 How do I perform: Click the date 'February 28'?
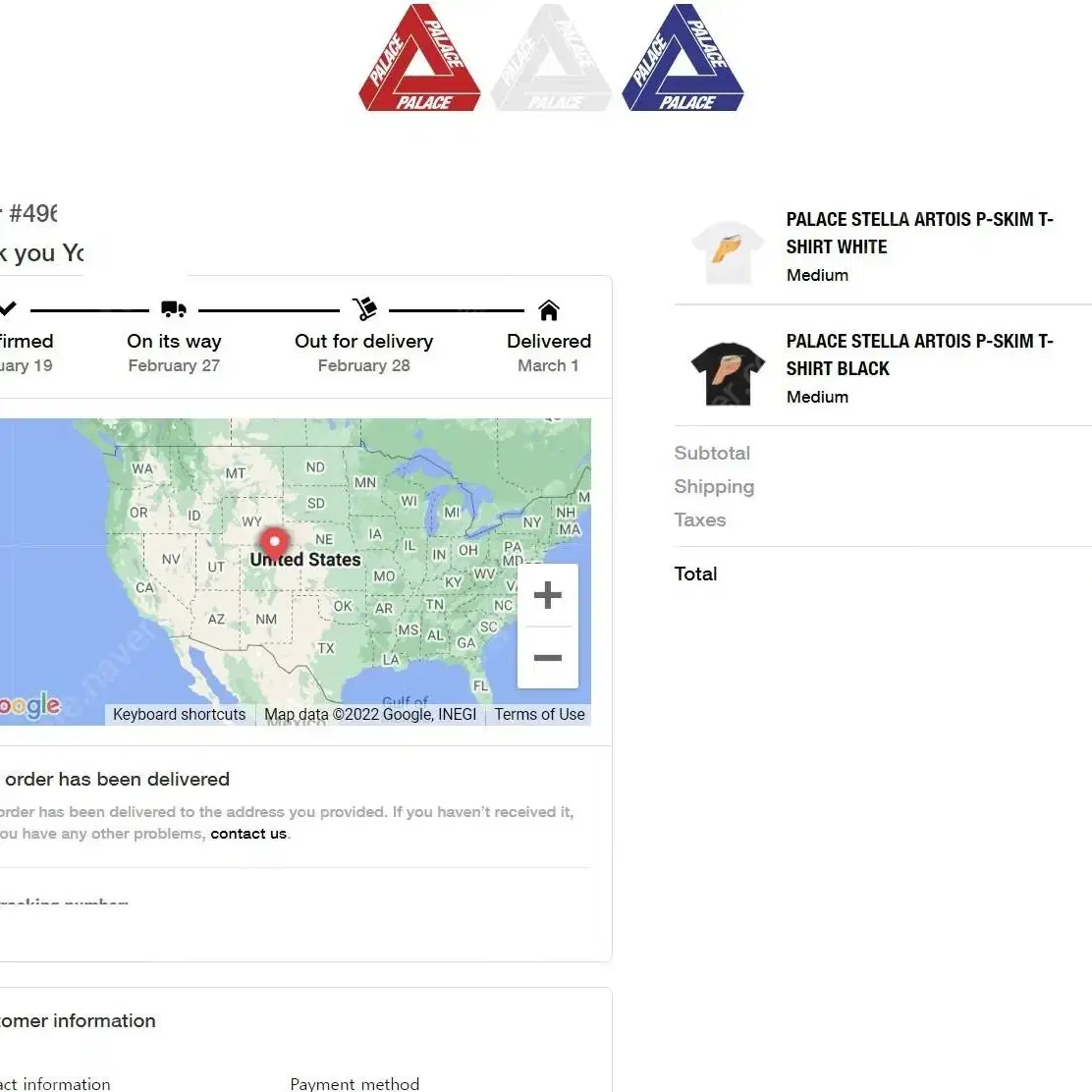point(363,365)
